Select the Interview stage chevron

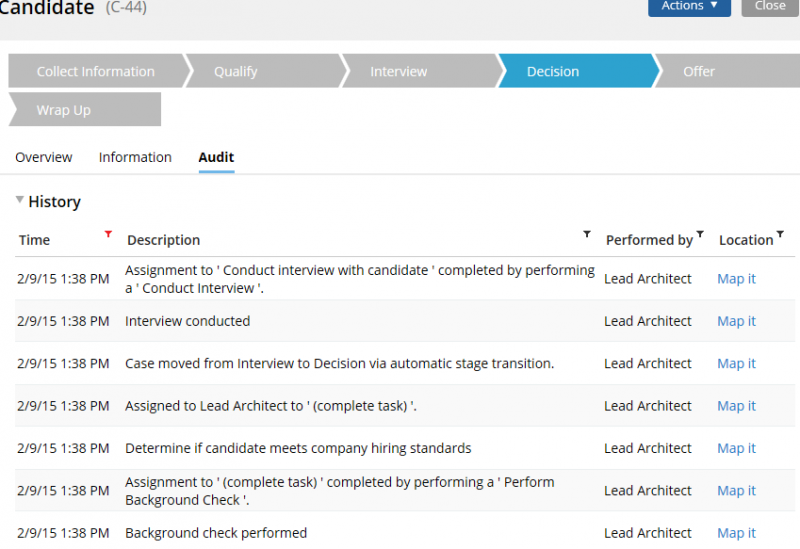click(421, 71)
